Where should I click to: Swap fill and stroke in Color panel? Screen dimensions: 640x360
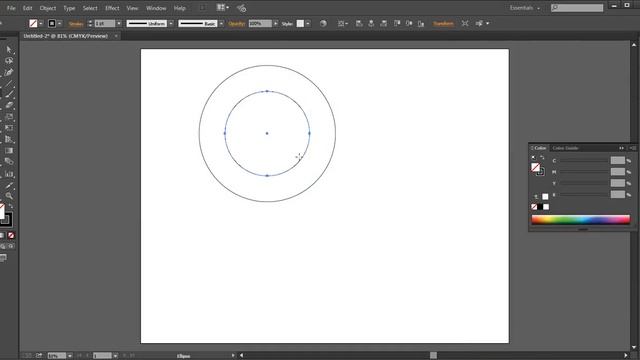point(542,158)
